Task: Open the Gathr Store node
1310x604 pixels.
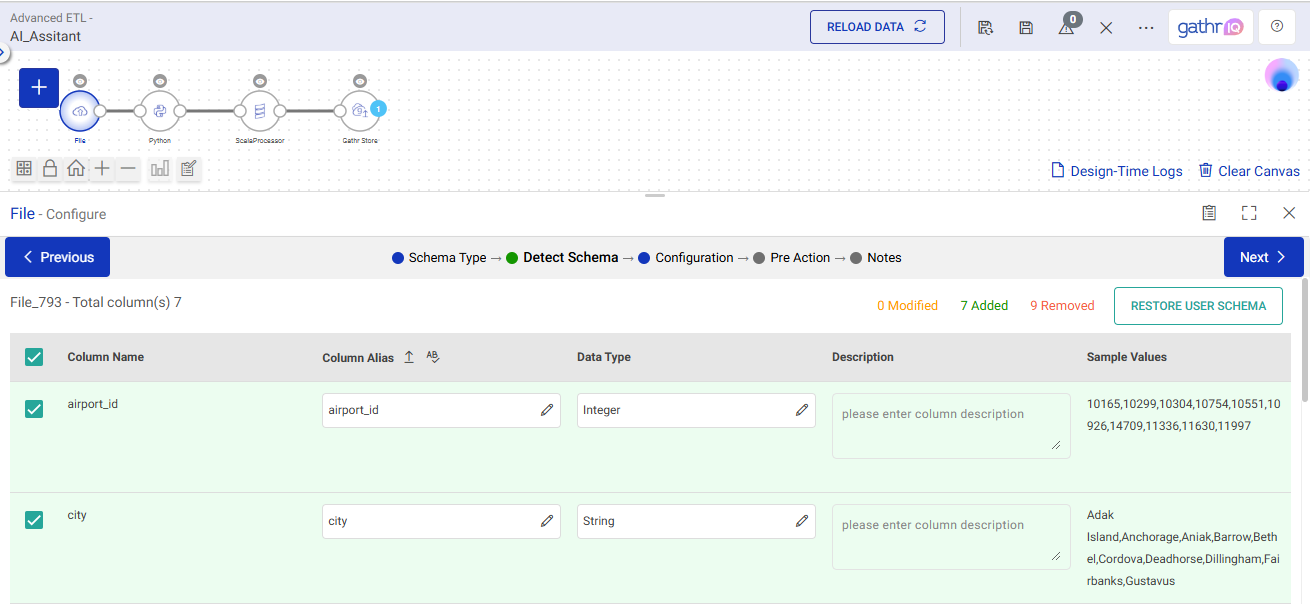Action: 359,111
